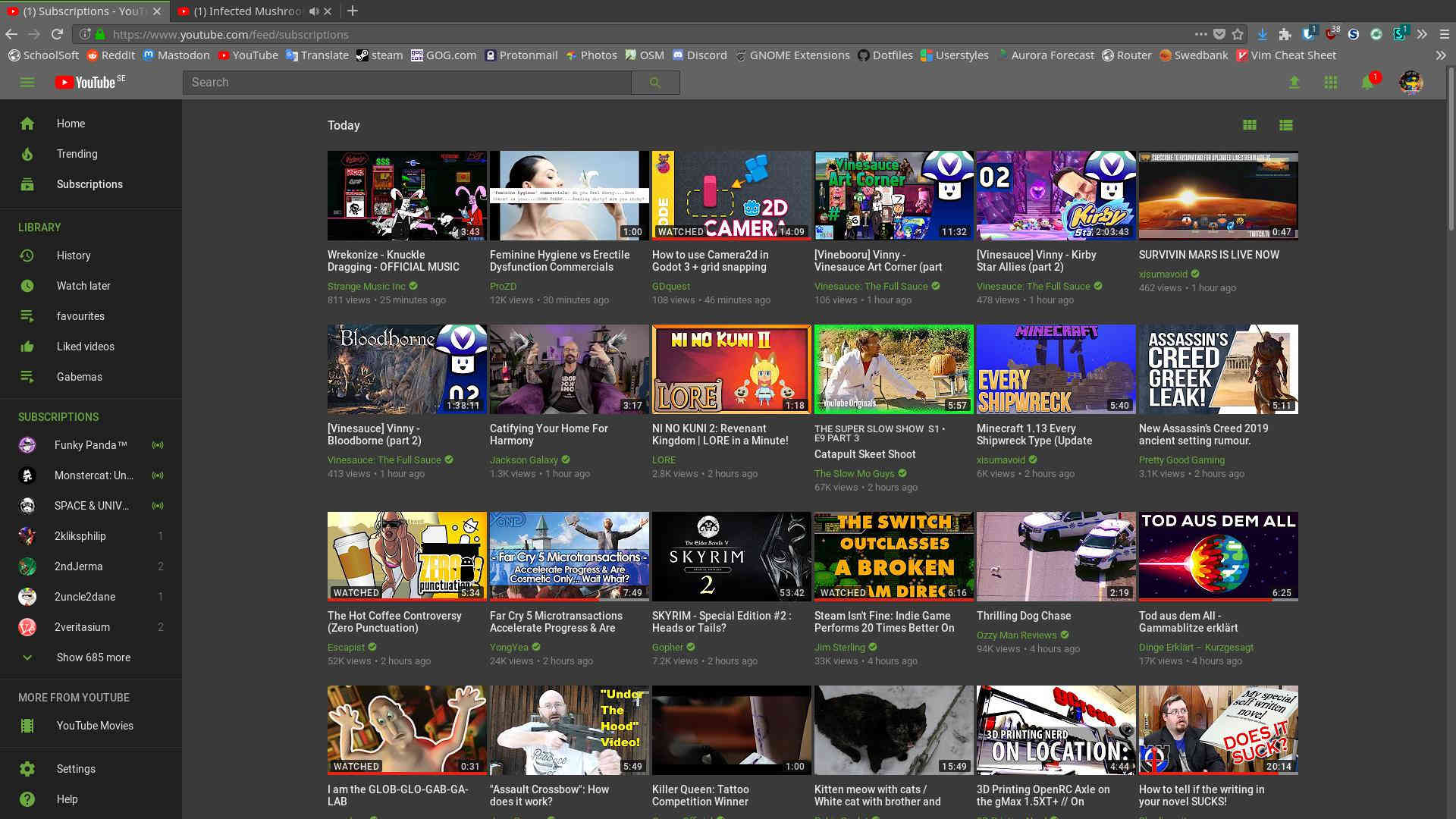Image resolution: width=1456 pixels, height=819 pixels.
Task: Open a new browser tab
Action: tap(353, 11)
